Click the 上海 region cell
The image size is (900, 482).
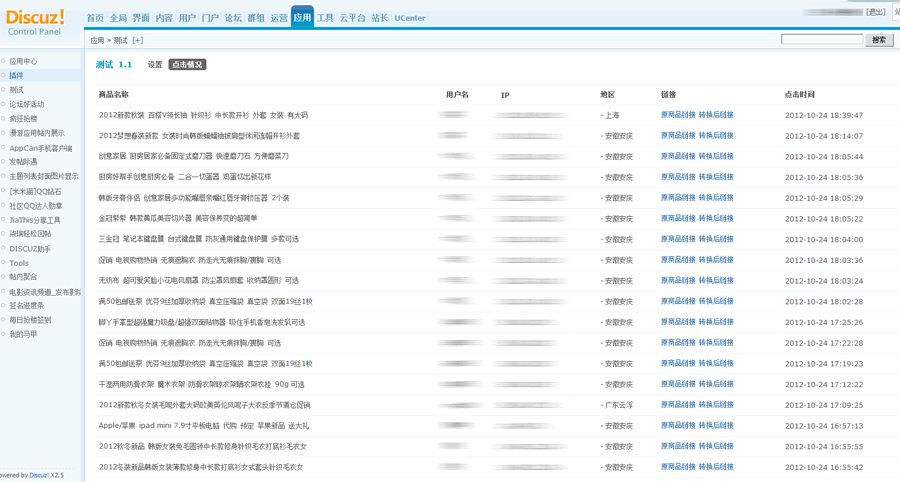610,115
